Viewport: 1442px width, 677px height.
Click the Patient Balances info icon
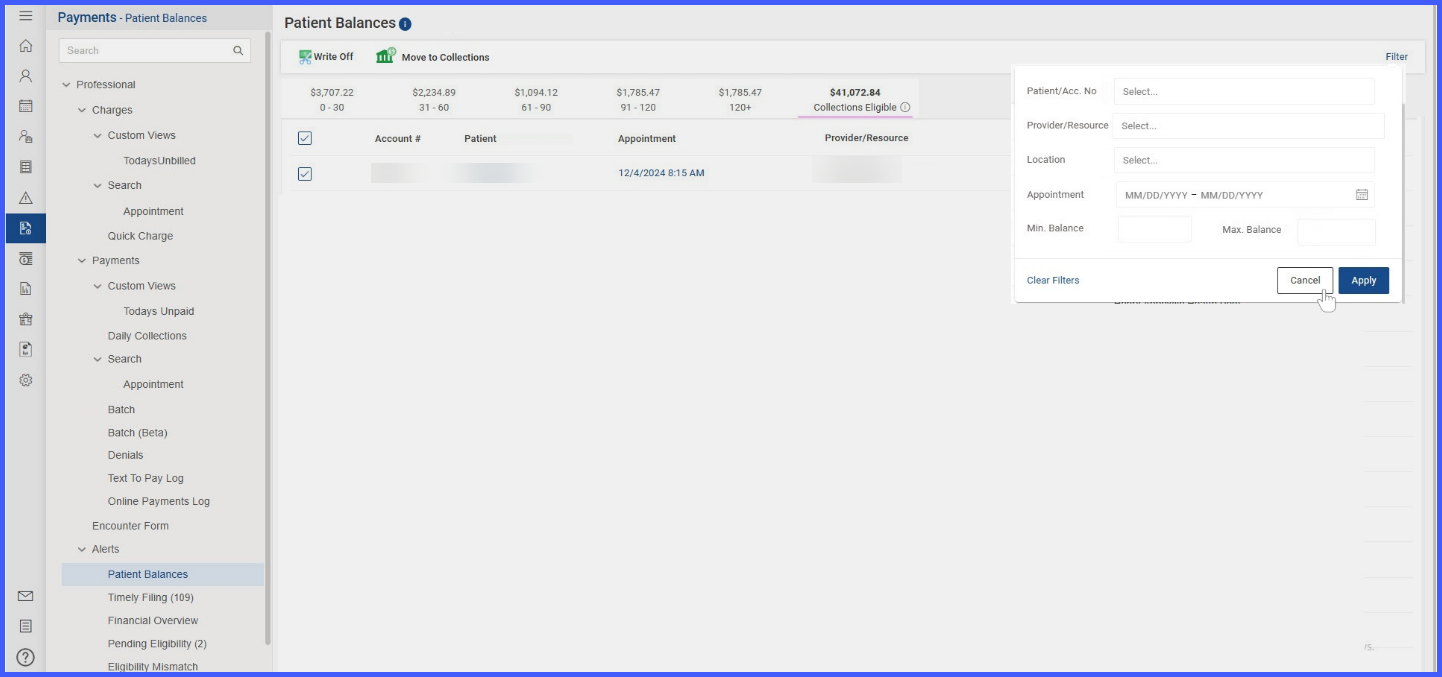405,24
